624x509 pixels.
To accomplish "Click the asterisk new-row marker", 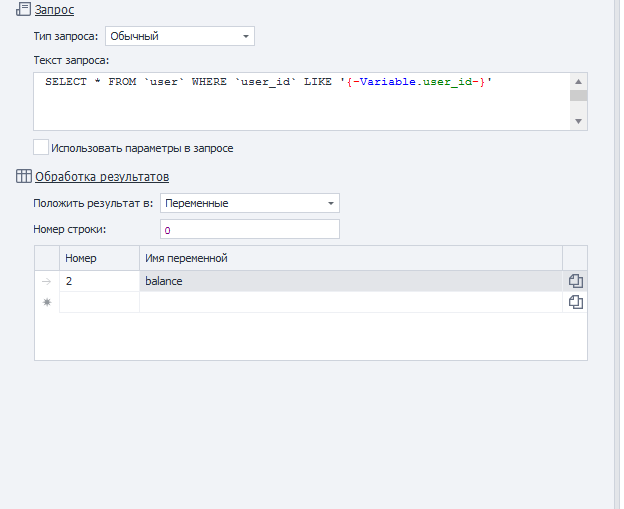I will pyautogui.click(x=47, y=302).
